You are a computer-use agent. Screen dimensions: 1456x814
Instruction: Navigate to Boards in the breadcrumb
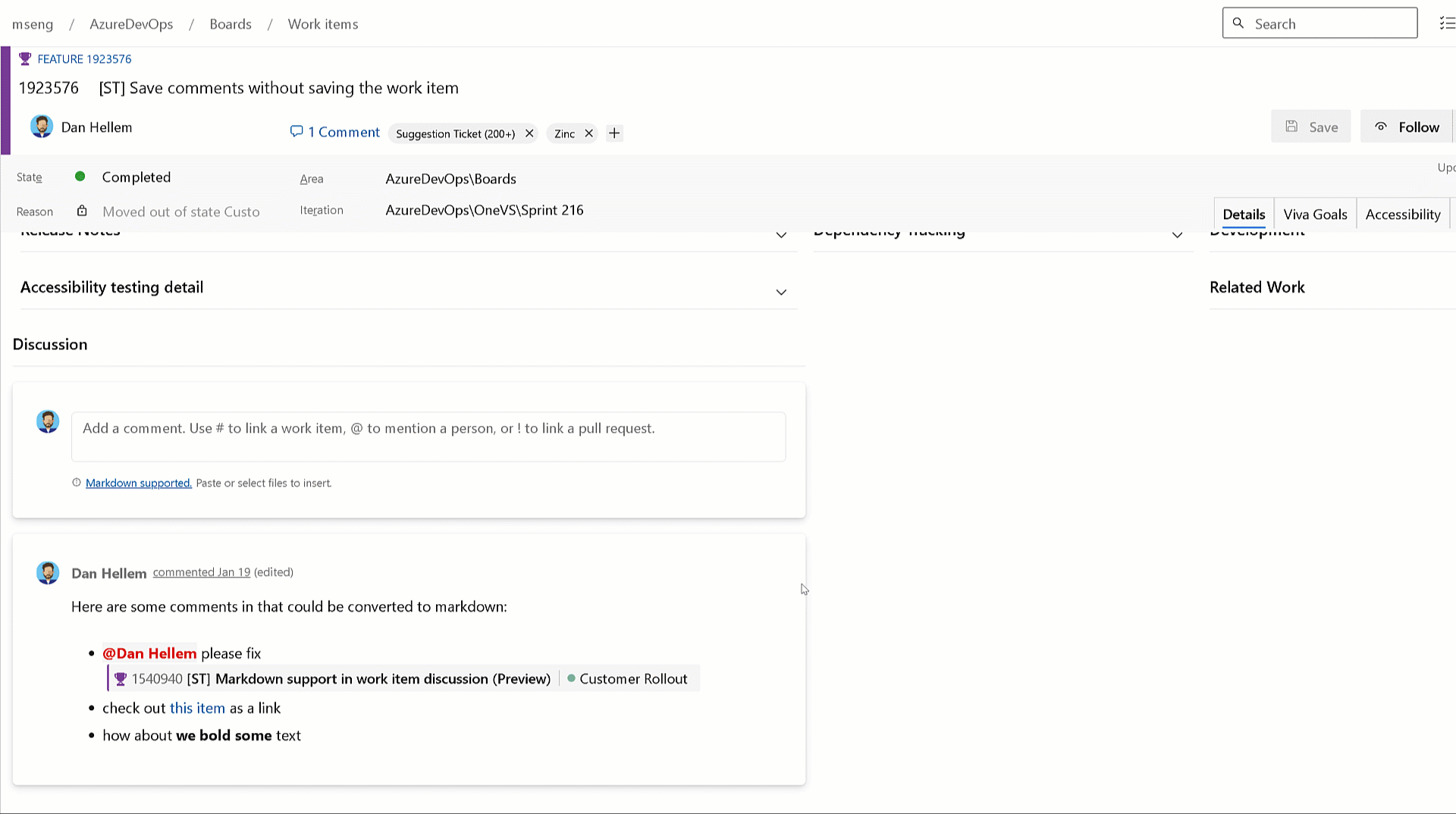coord(231,23)
